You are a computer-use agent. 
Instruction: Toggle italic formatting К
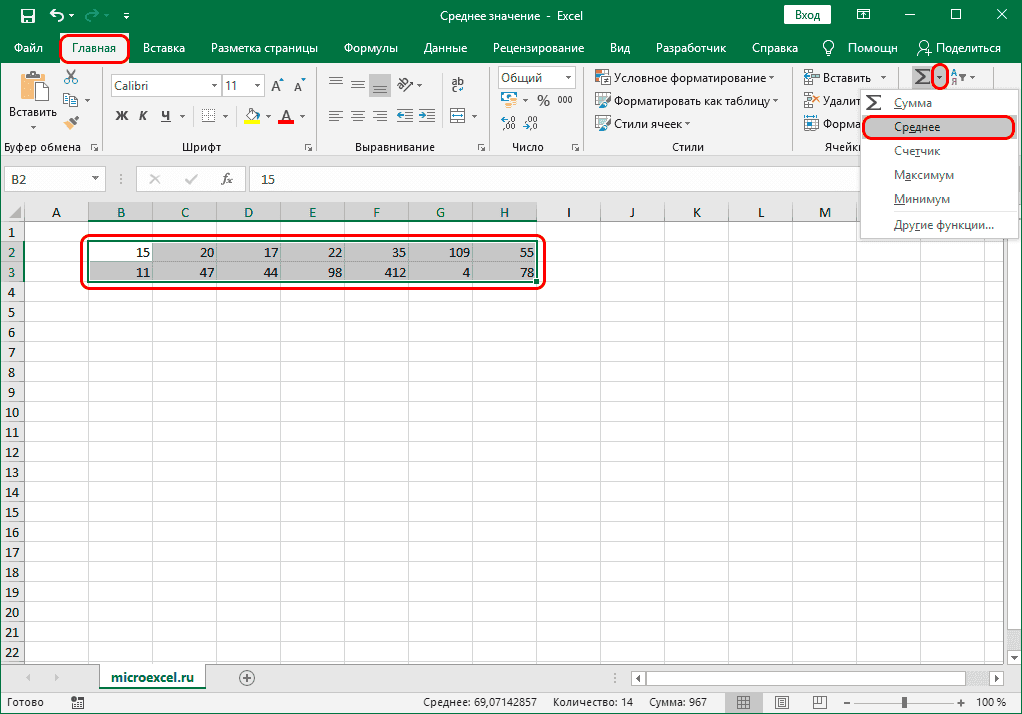click(x=144, y=115)
